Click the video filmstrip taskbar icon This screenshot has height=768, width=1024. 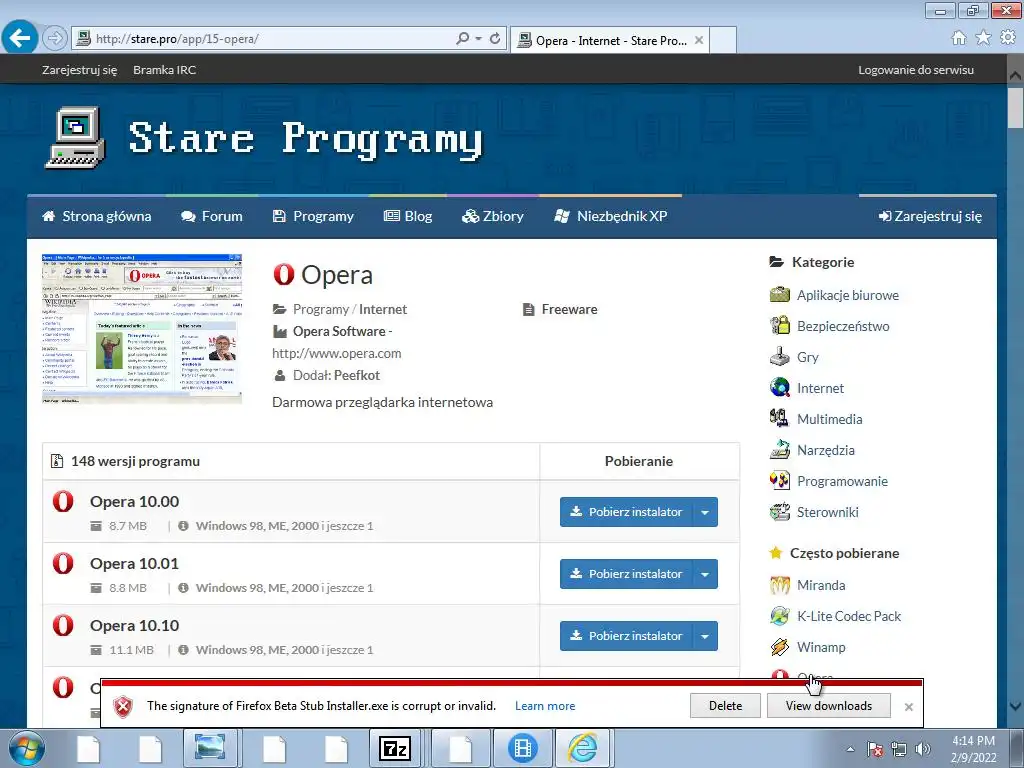click(x=522, y=748)
